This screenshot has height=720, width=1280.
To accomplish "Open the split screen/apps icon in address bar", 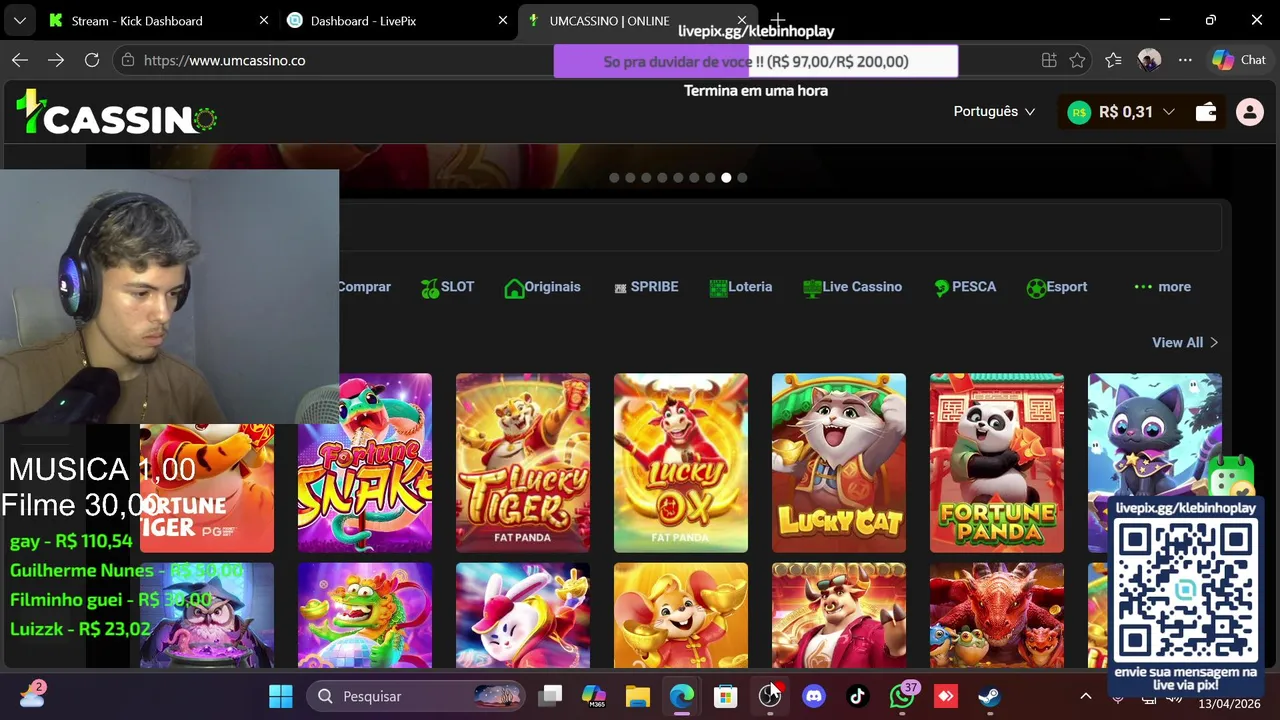I will (x=1049, y=60).
